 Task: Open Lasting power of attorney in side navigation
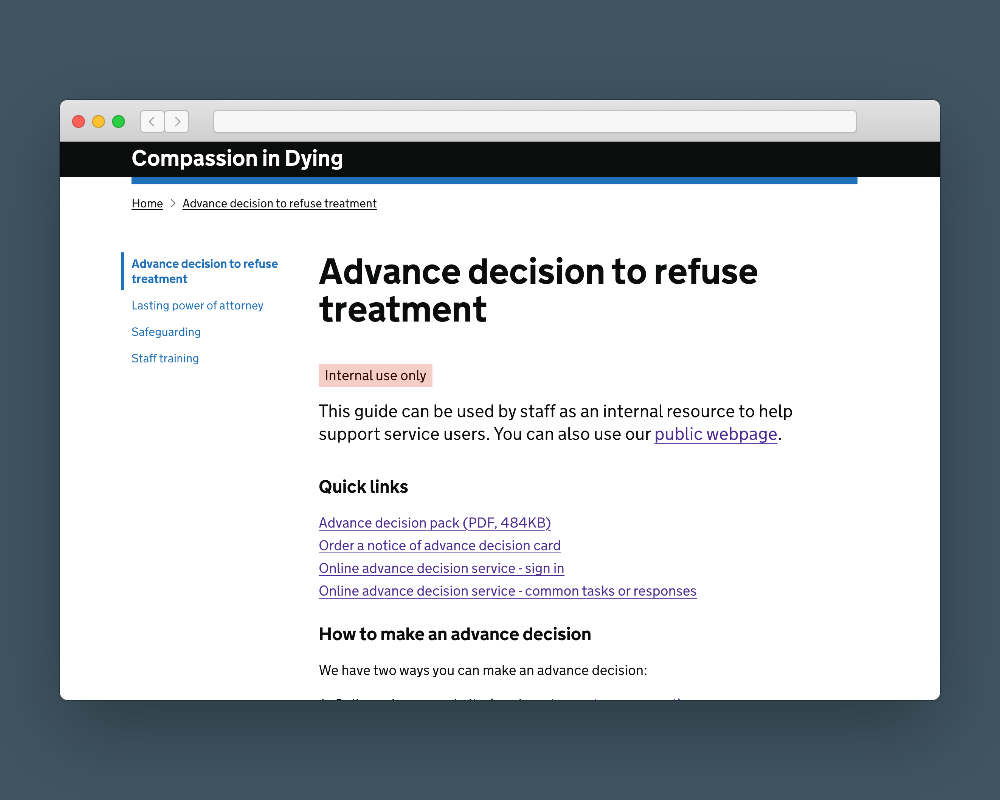197,306
